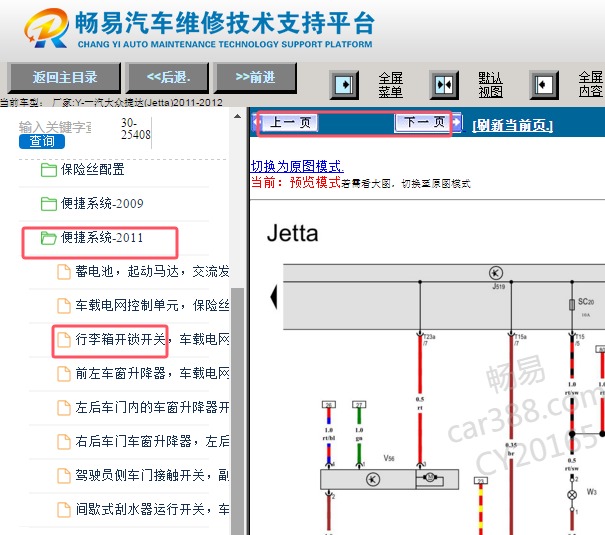Open the 右后车门车窗升降器 document
The width and height of the screenshot is (605, 535).
(152, 441)
